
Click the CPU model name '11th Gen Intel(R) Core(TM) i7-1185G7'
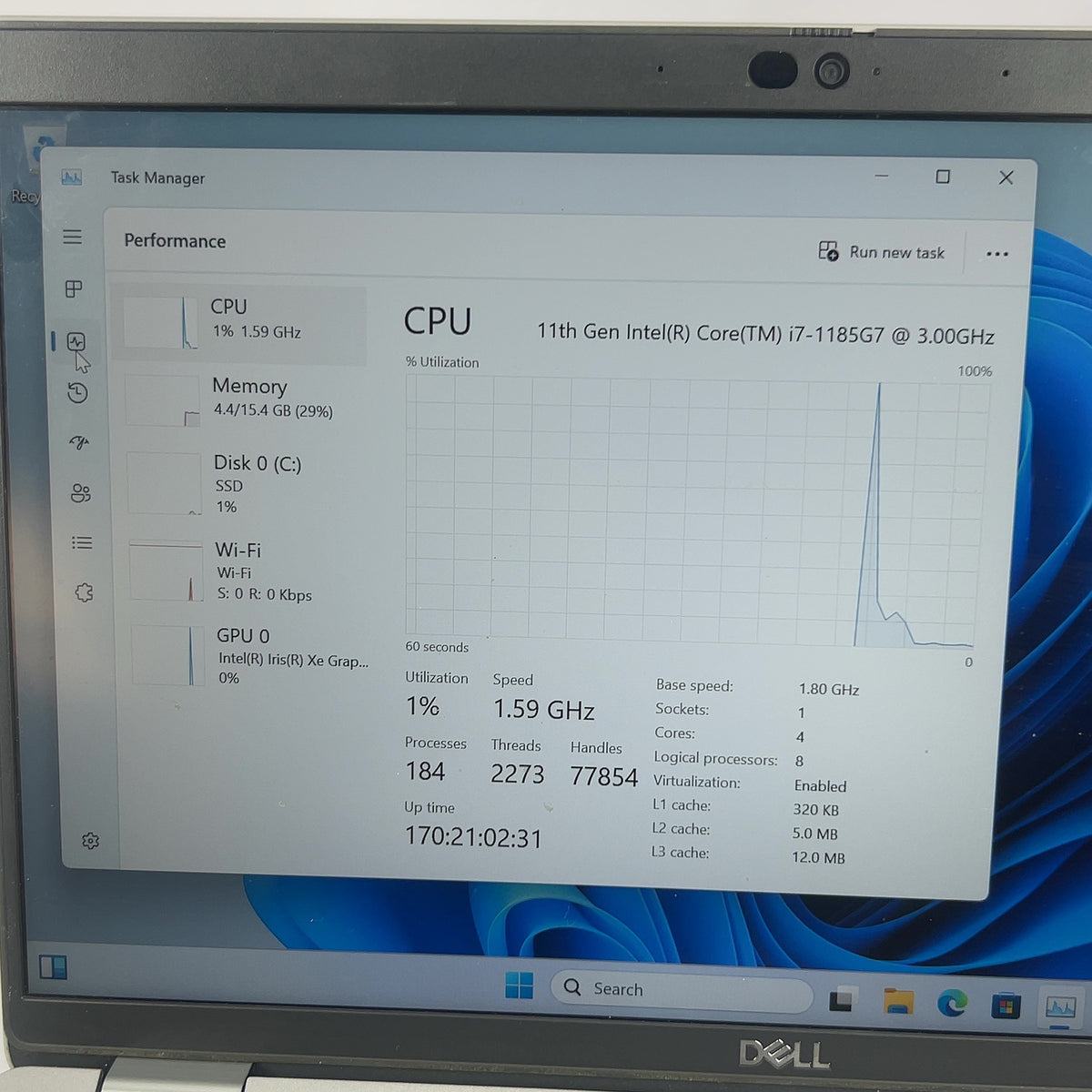[711, 333]
